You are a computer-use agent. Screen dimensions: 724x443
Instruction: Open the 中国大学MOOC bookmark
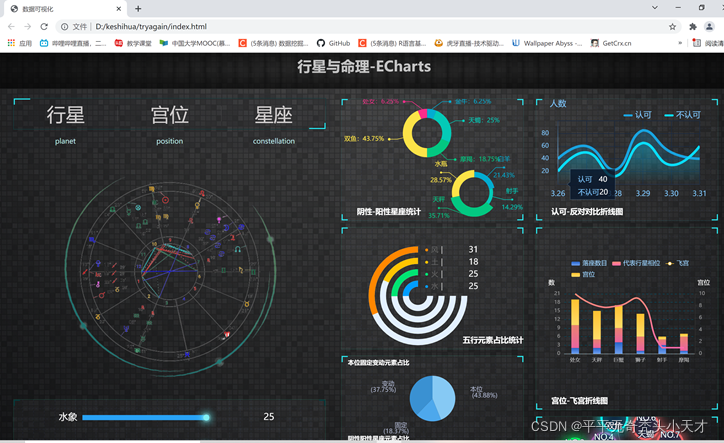click(195, 43)
